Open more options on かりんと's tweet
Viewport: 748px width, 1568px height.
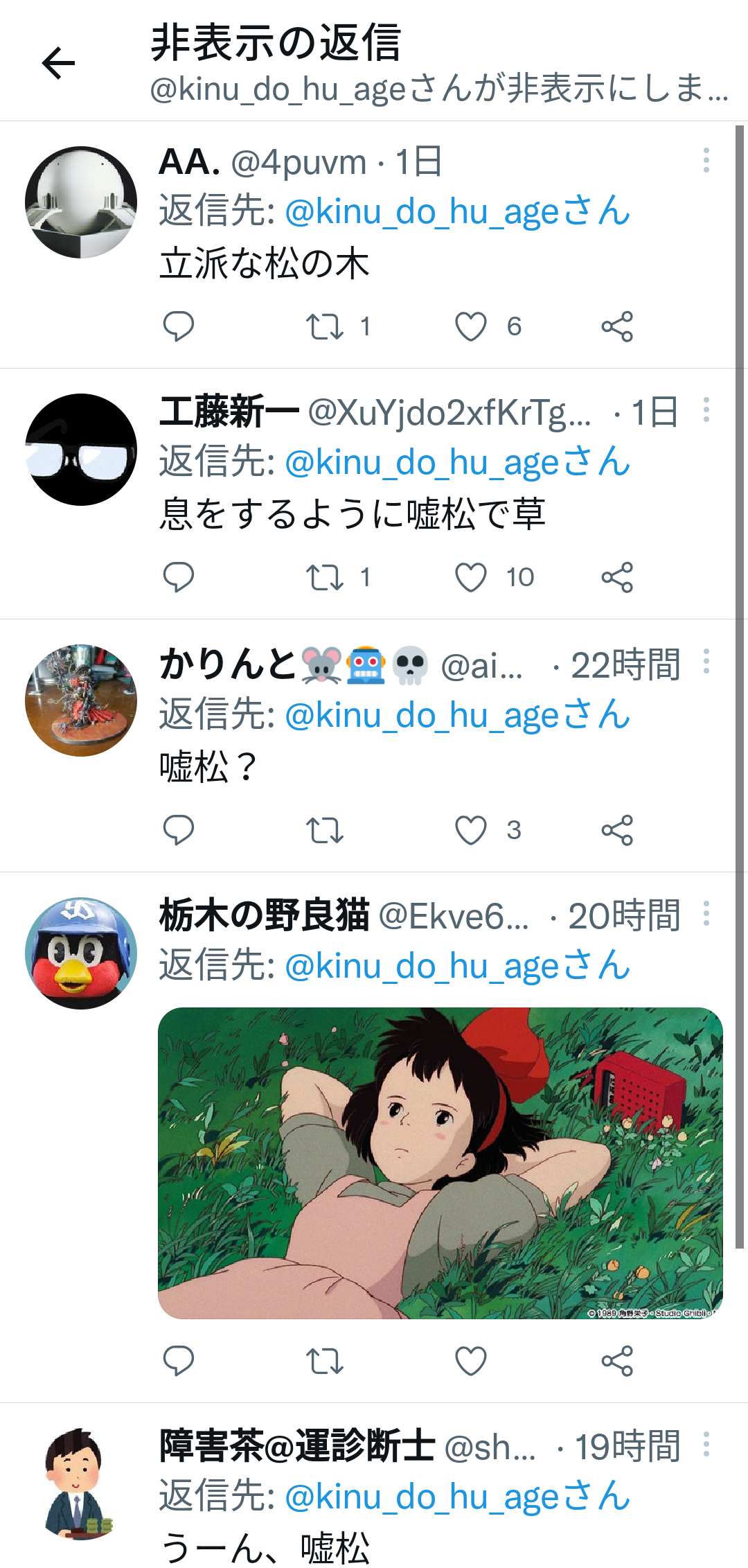[706, 661]
